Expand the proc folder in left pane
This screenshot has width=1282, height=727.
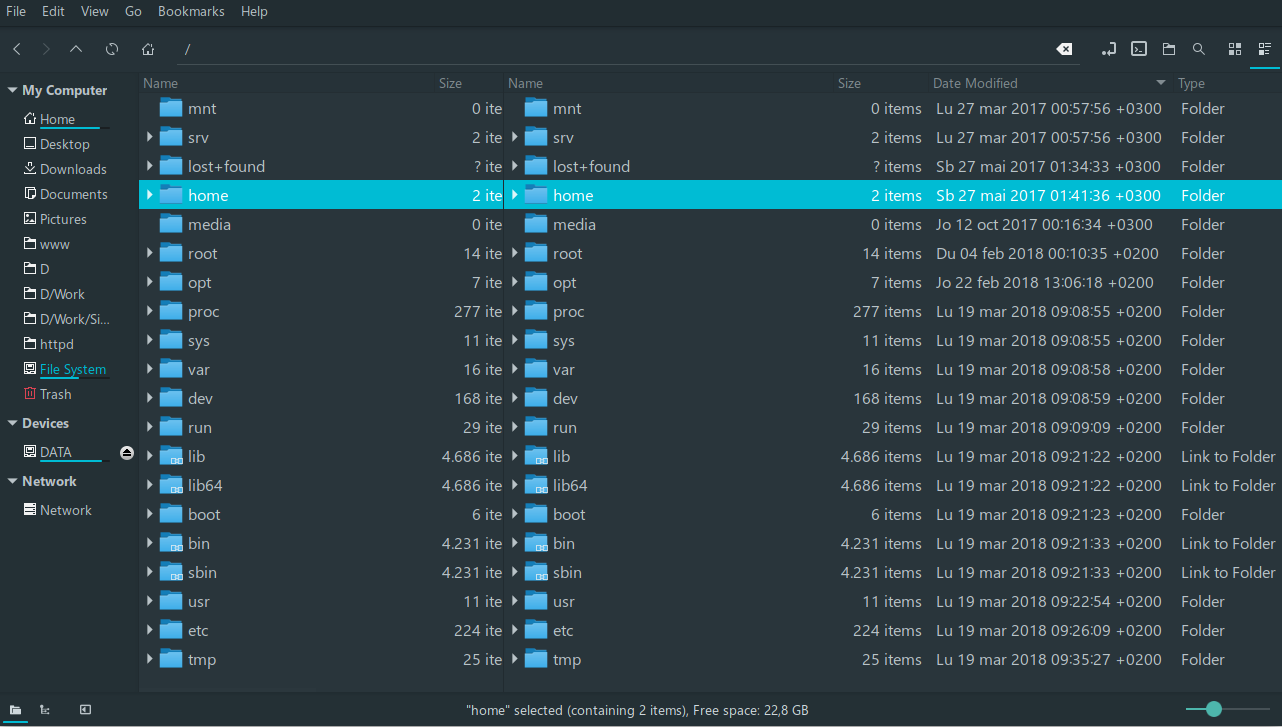(149, 311)
